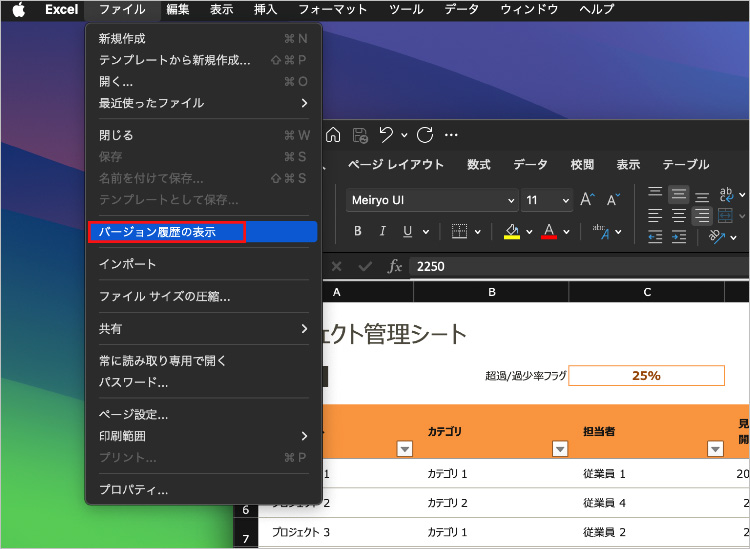
Task: Open the Home icon in Excel's quick access toolbar
Action: (333, 135)
